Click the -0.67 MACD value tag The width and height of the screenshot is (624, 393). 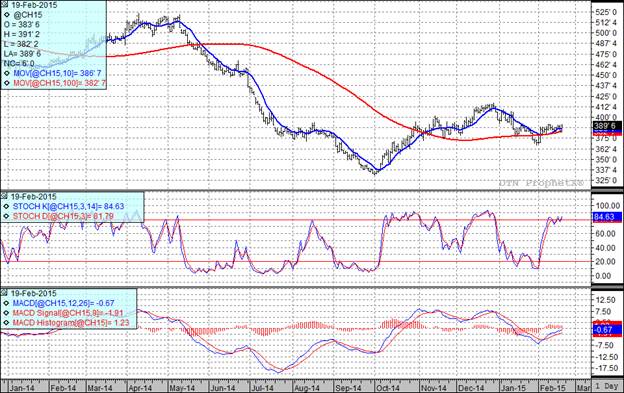tap(606, 330)
